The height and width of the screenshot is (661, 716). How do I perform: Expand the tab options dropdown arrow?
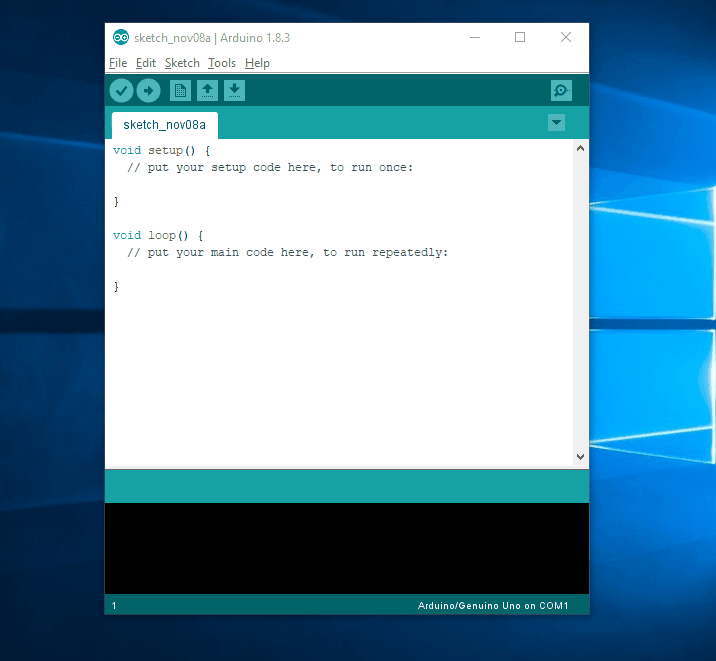click(x=557, y=123)
